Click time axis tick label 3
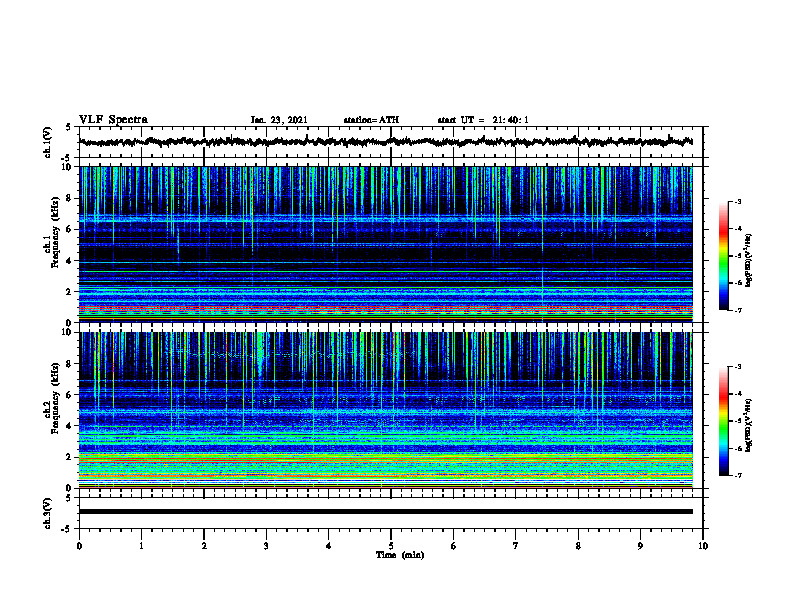The height and width of the screenshot is (612, 792). tap(267, 546)
